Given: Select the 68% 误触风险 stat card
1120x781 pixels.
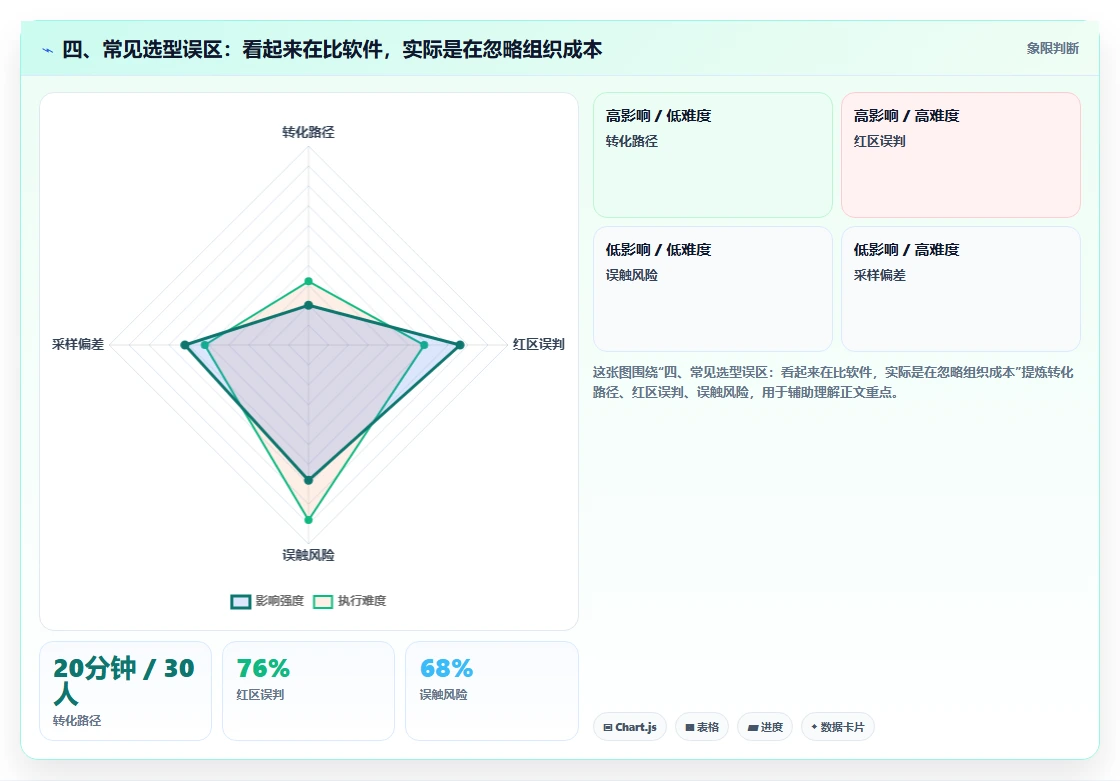Looking at the screenshot, I should [491, 691].
